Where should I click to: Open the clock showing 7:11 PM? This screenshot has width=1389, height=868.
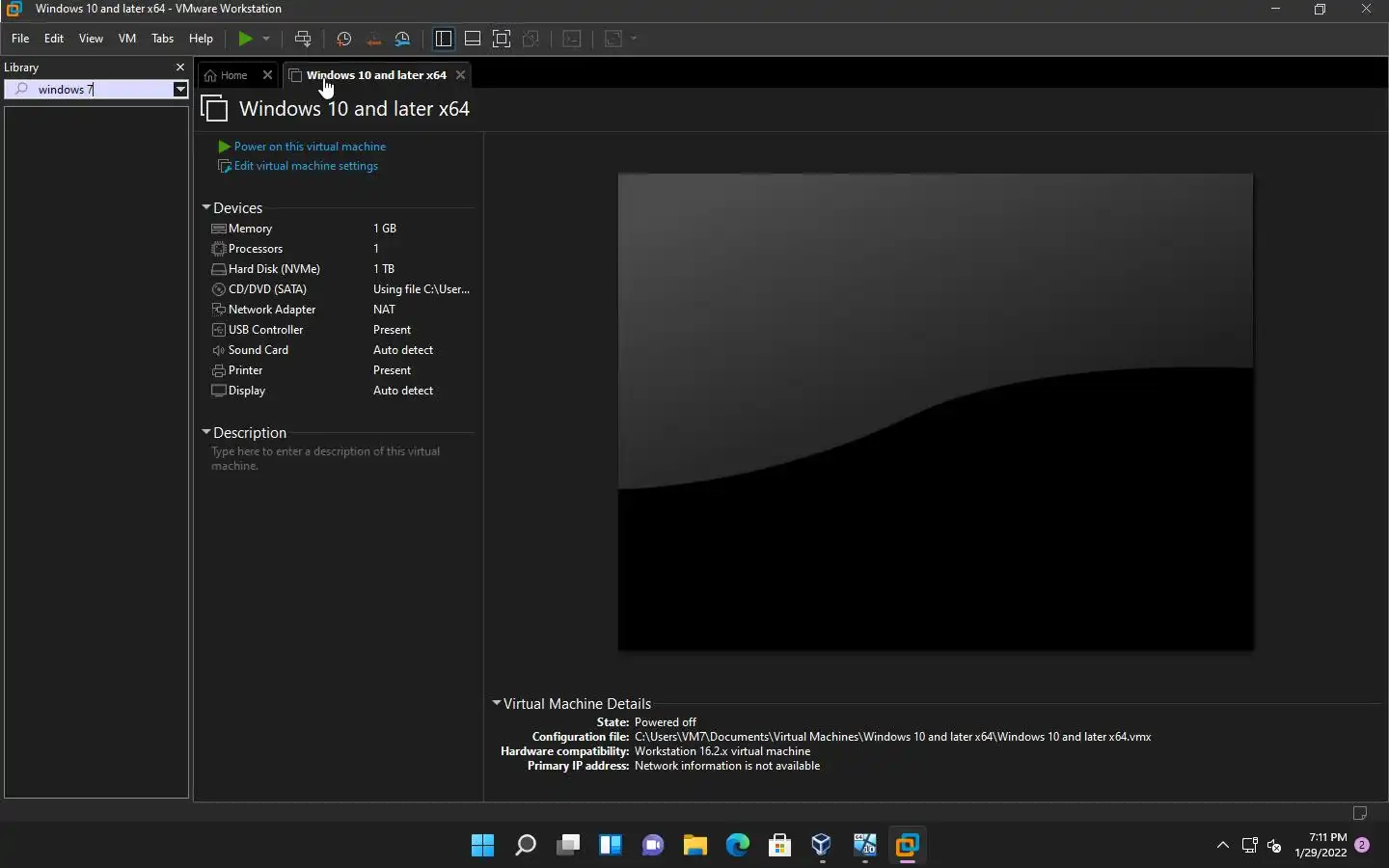(x=1321, y=846)
